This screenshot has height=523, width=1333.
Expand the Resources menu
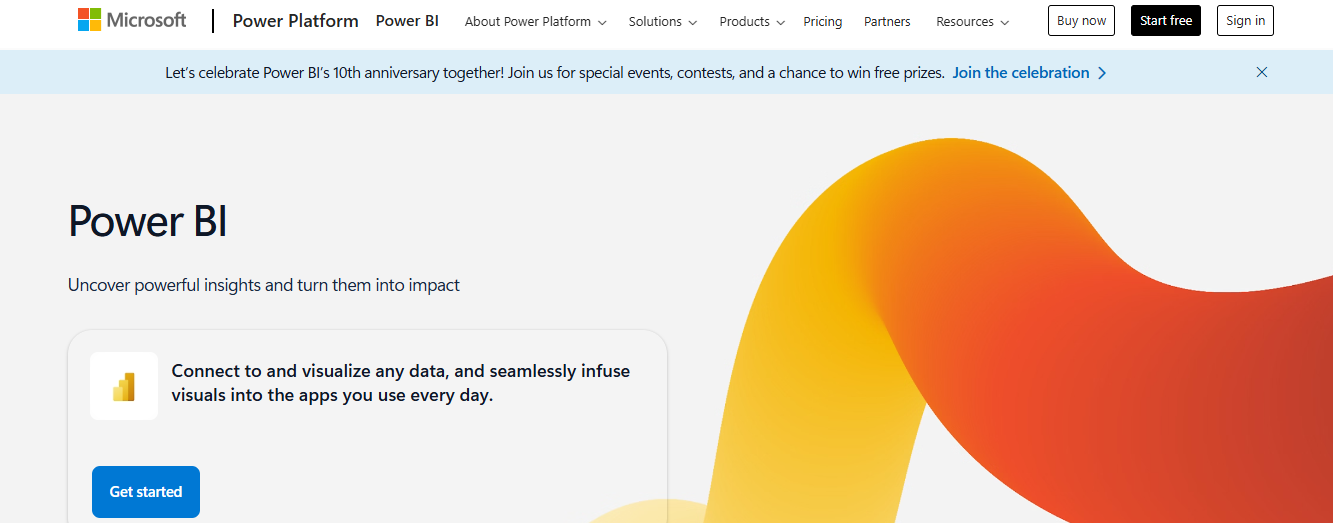[x=973, y=21]
